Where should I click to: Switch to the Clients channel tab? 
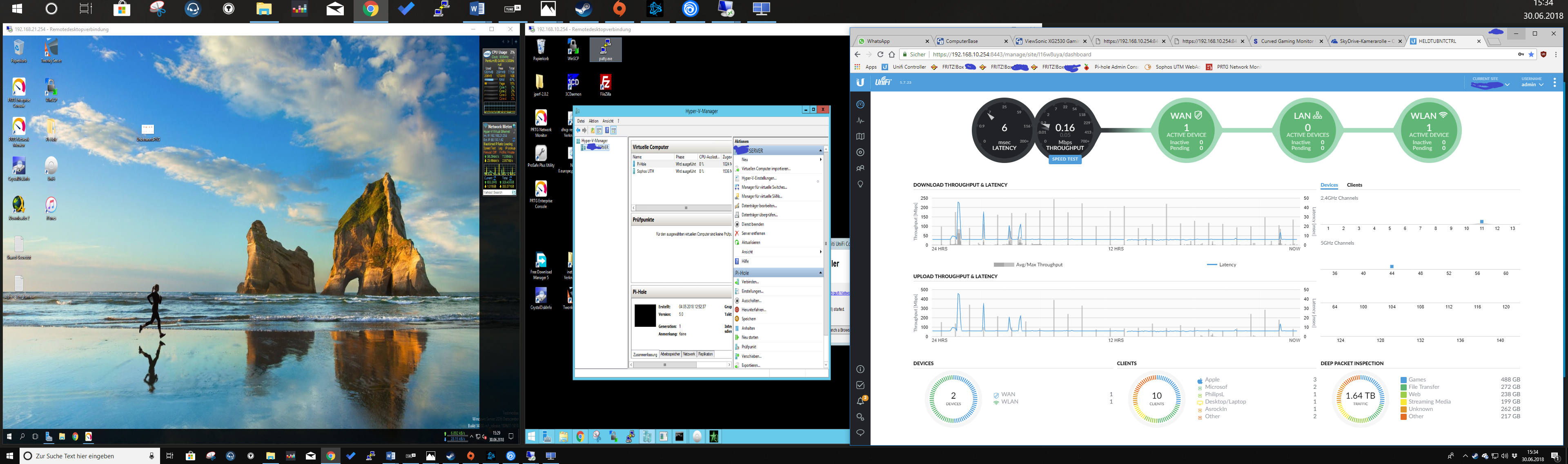coord(1354,185)
